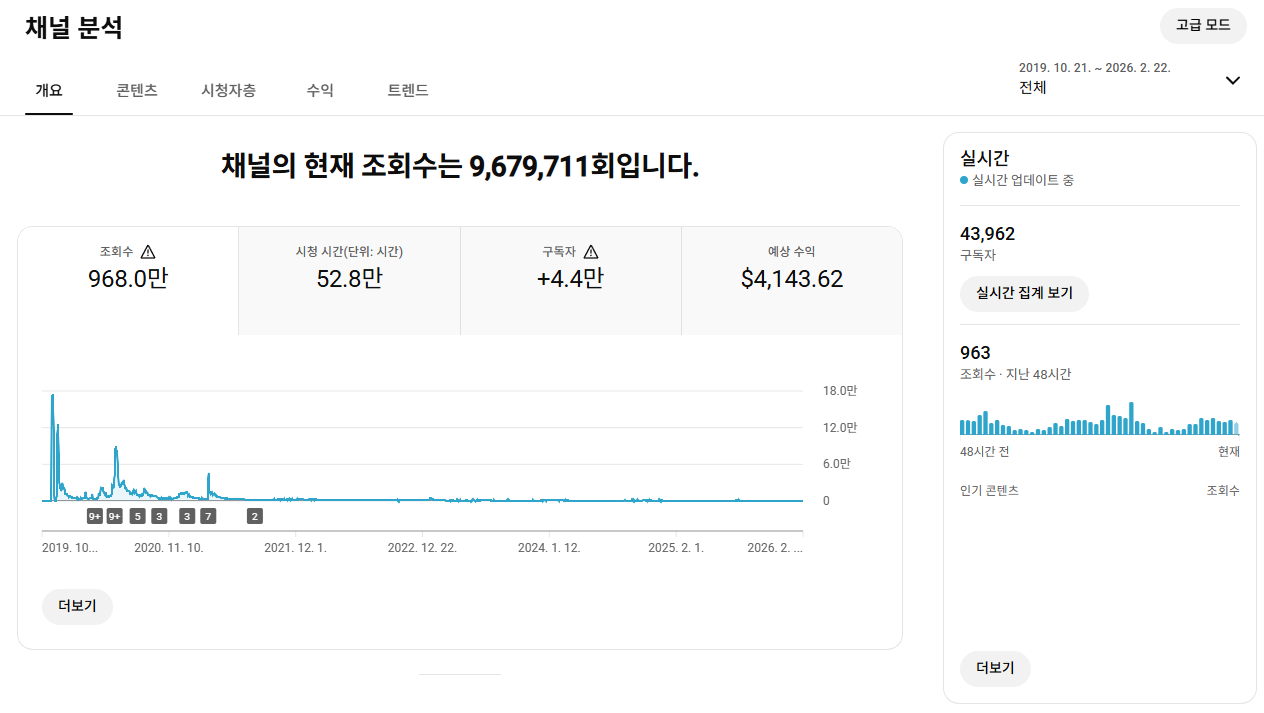Show the 예상 수익 $4,143.62 card
Image resolution: width=1264 pixels, height=713 pixels.
click(x=791, y=279)
